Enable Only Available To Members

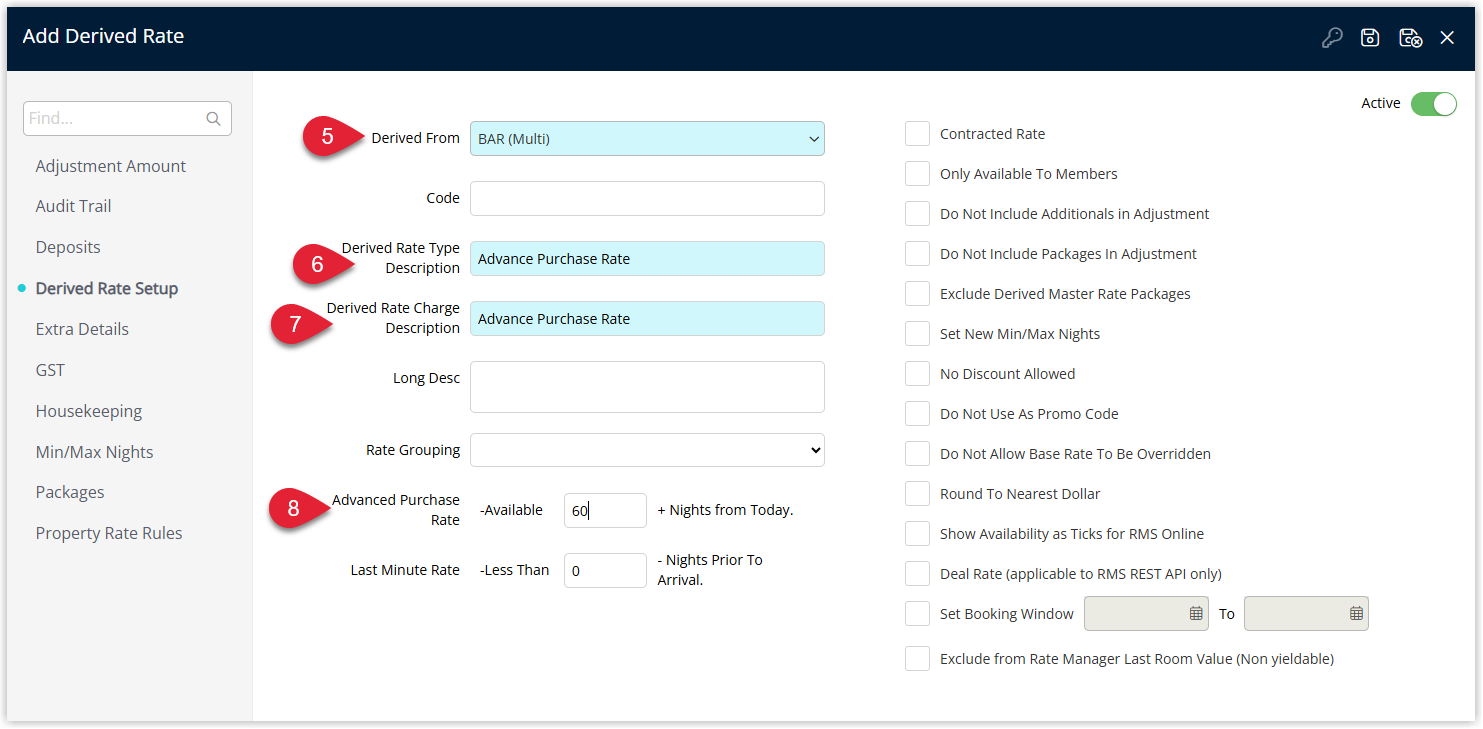pyautogui.click(x=917, y=174)
